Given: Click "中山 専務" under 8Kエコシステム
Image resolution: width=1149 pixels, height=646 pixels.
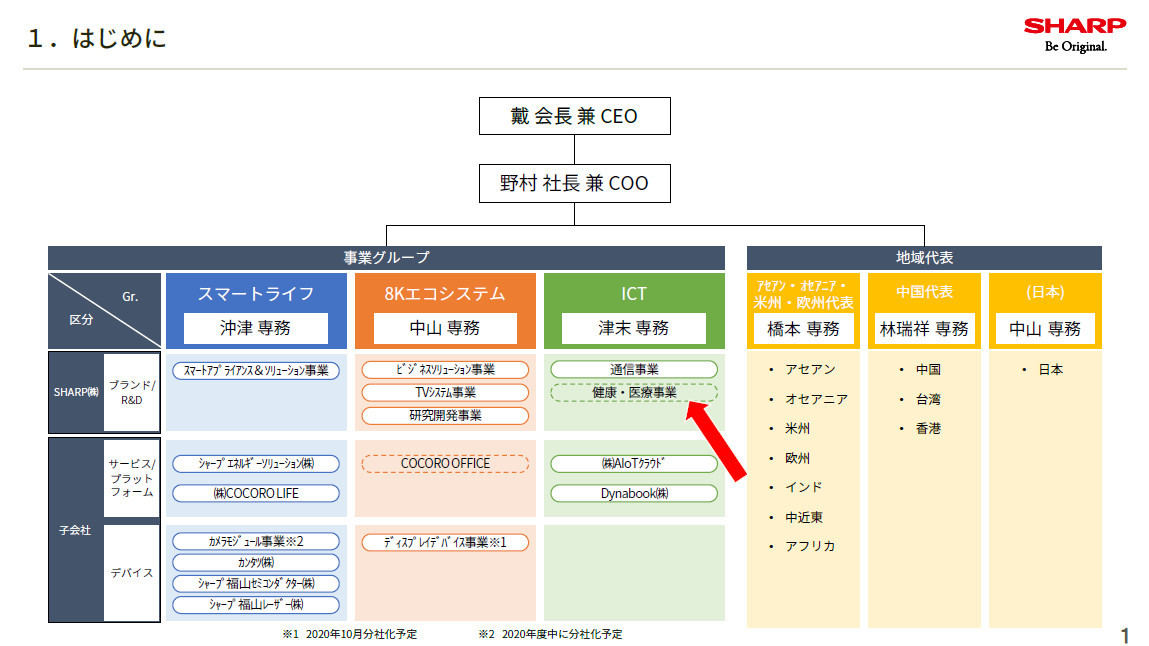Looking at the screenshot, I should (x=445, y=328).
